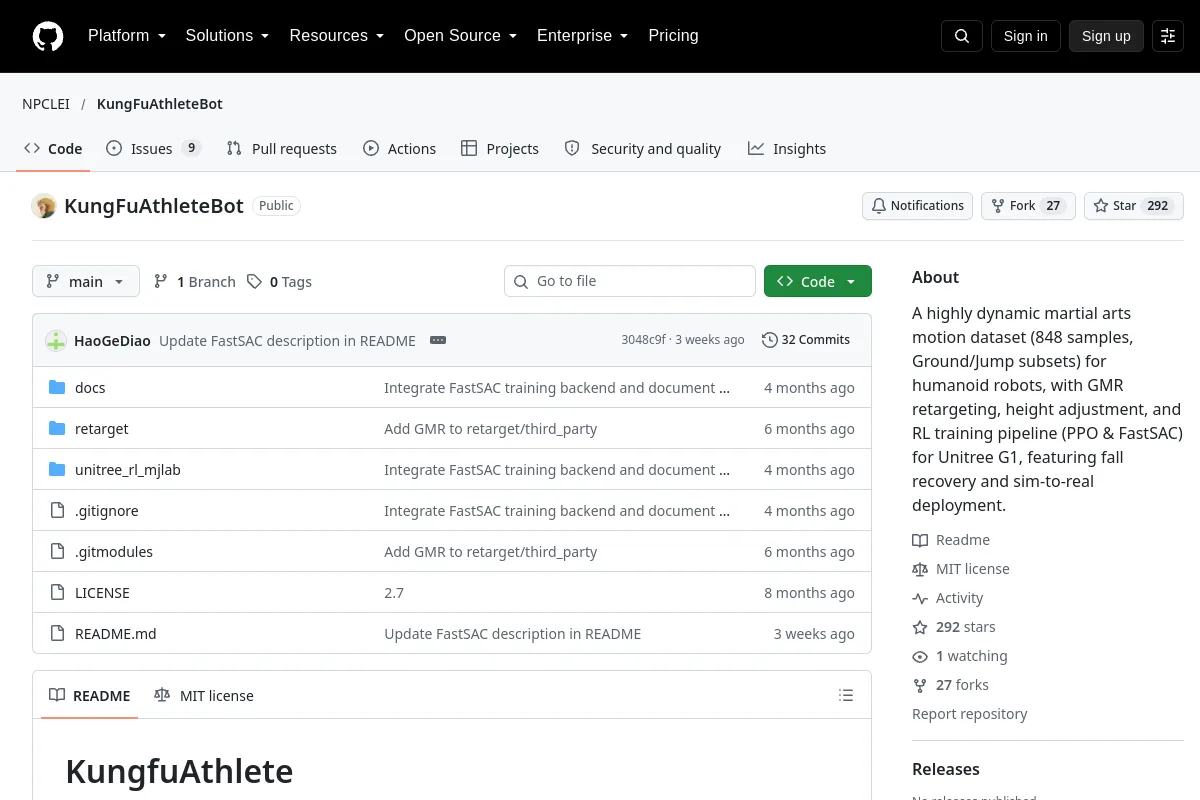Screen dimensions: 1200x800
Task: Open the README outline list icon
Action: pyautogui.click(x=846, y=695)
